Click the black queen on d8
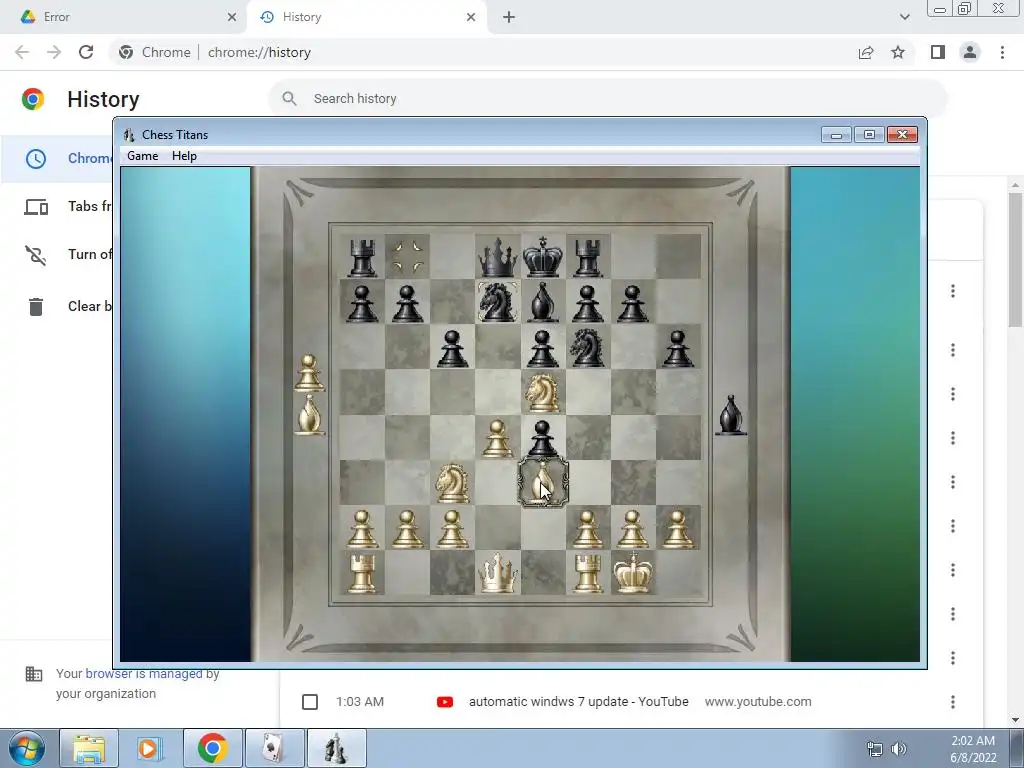The height and width of the screenshot is (768, 1024). pos(498,258)
